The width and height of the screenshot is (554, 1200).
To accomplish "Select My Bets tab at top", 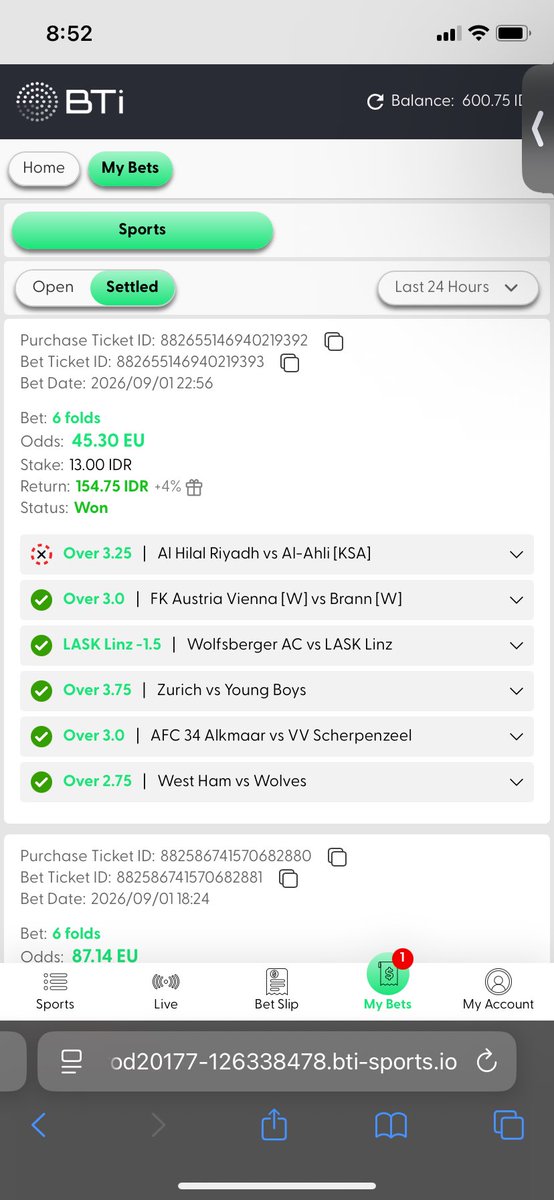I will click(130, 168).
